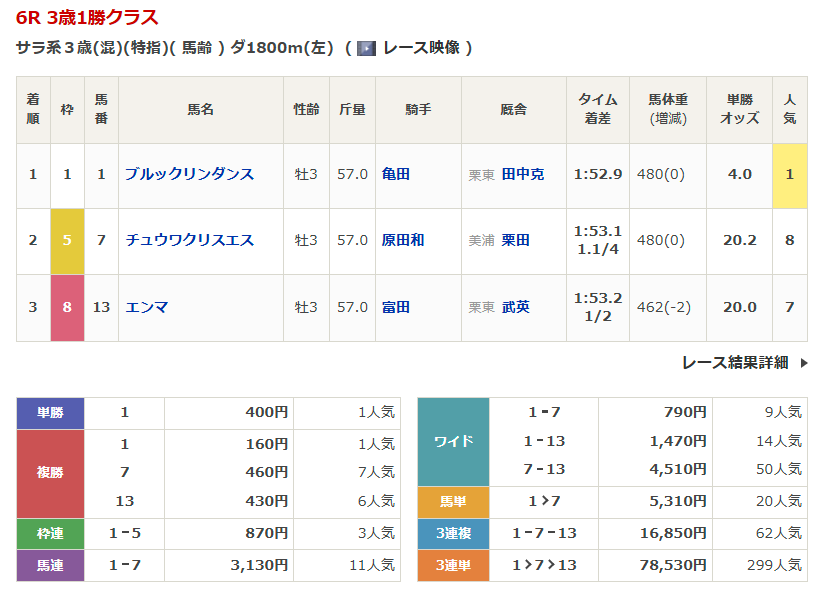Open horse エンマ page
822x592 pixels.
pyautogui.click(x=146, y=307)
